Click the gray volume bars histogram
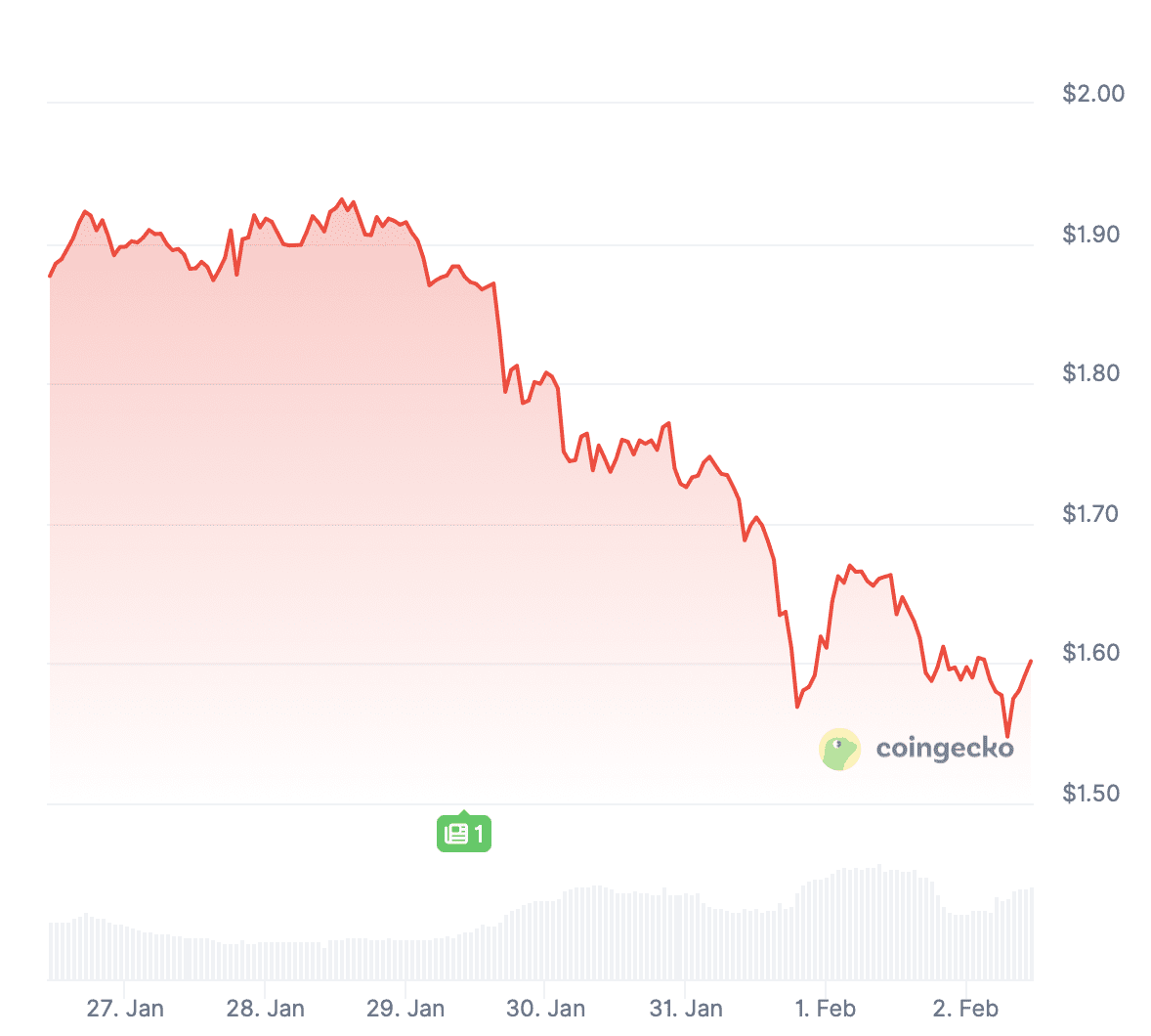1151x1036 pixels. click(540, 936)
